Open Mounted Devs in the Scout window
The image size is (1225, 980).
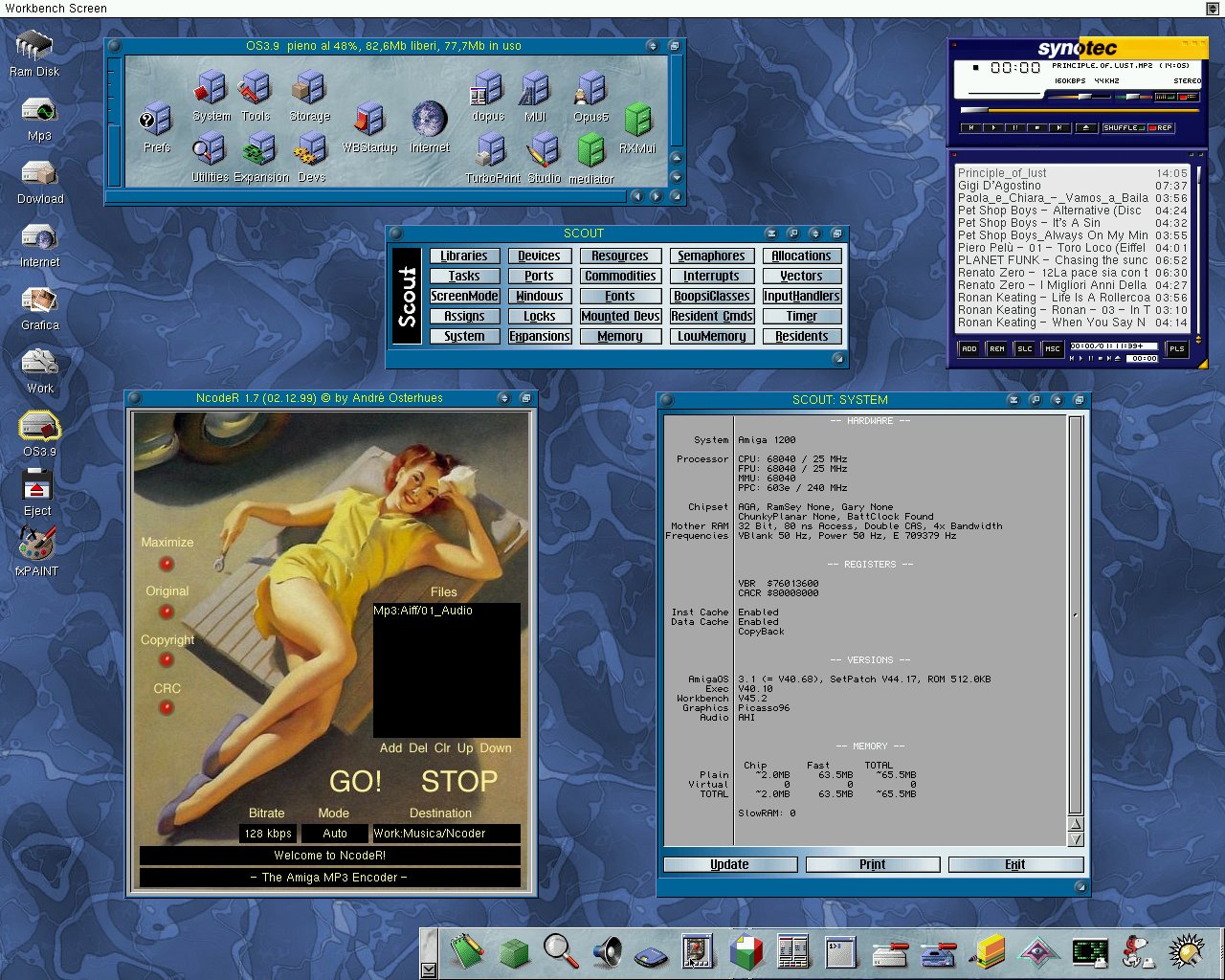pos(620,316)
